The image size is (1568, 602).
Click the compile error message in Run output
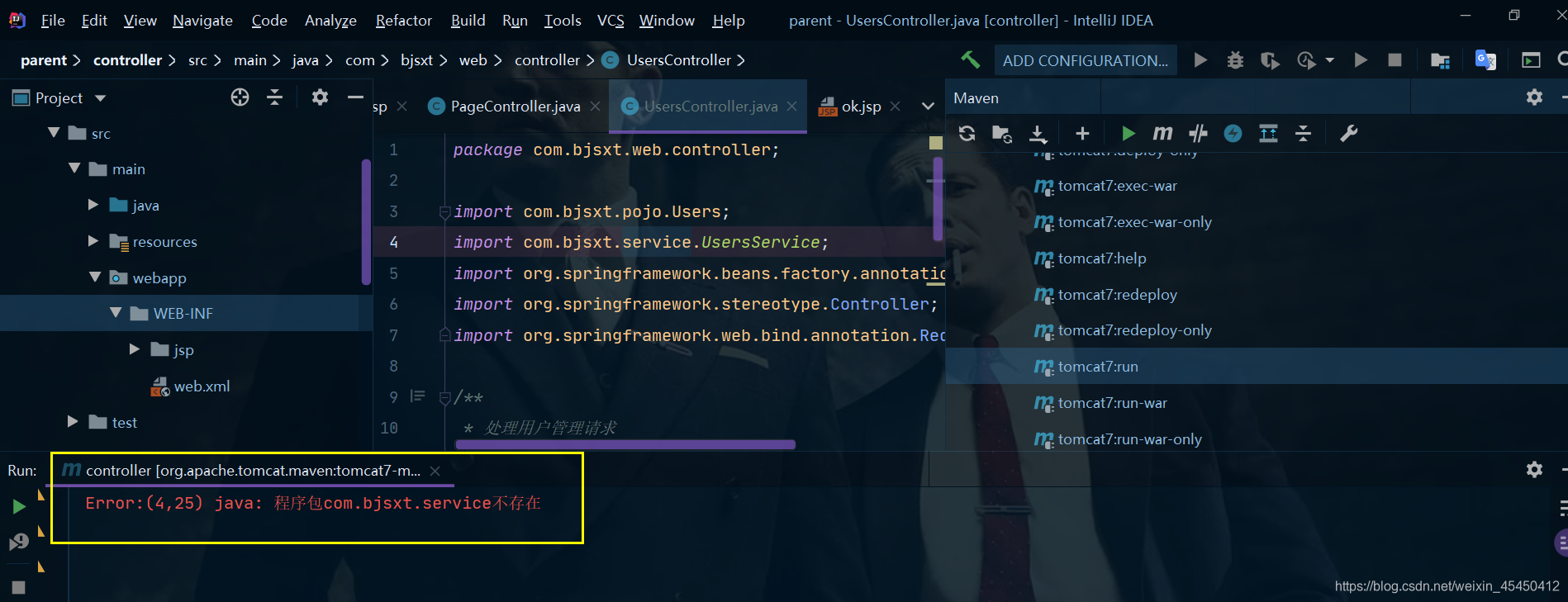point(313,503)
